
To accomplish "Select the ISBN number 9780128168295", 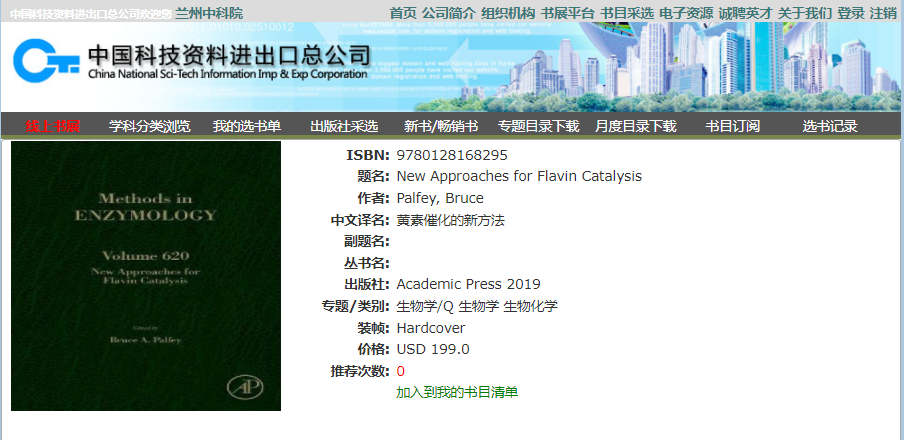I will pyautogui.click(x=452, y=155).
